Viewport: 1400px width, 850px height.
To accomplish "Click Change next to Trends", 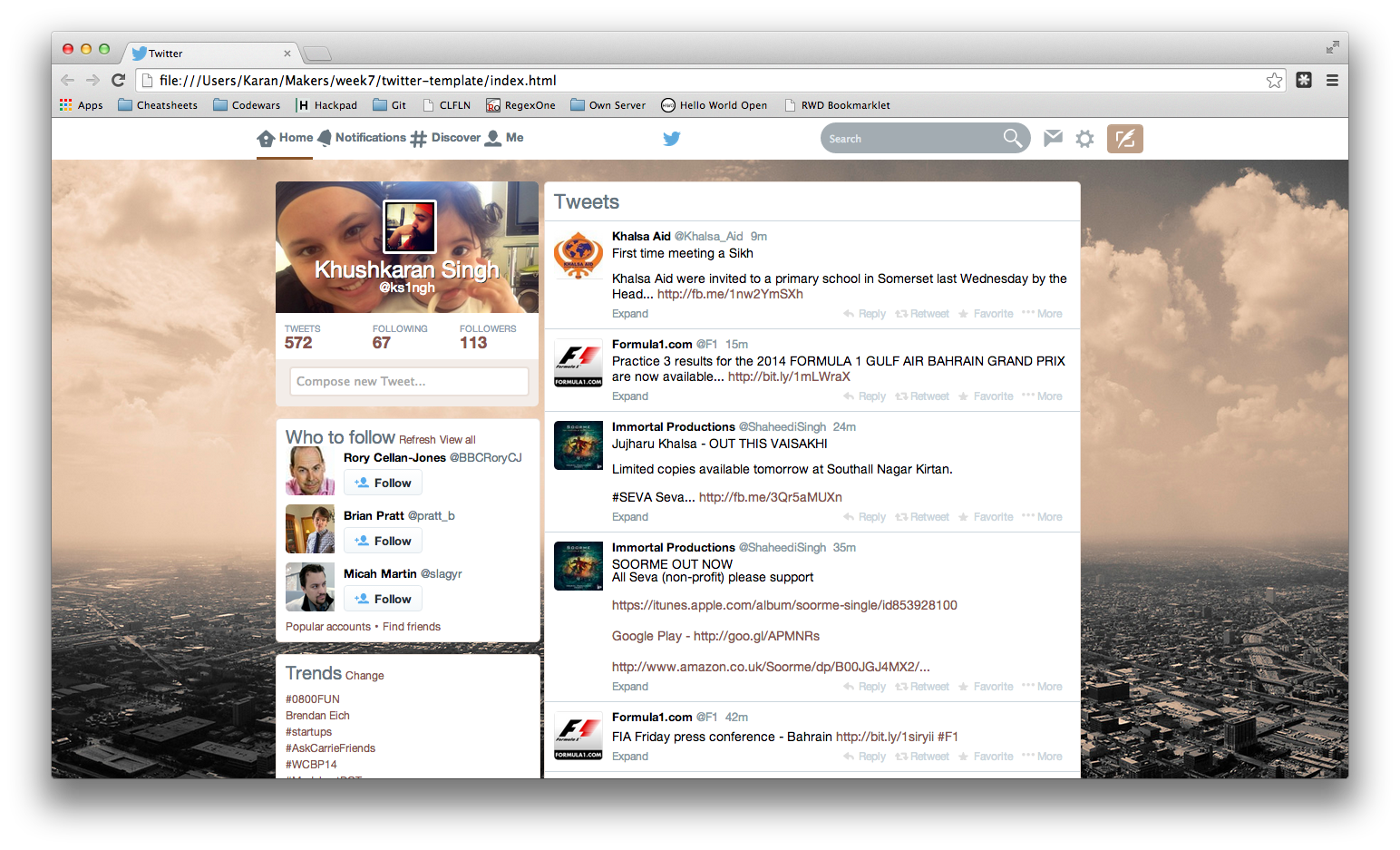I will pyautogui.click(x=365, y=676).
